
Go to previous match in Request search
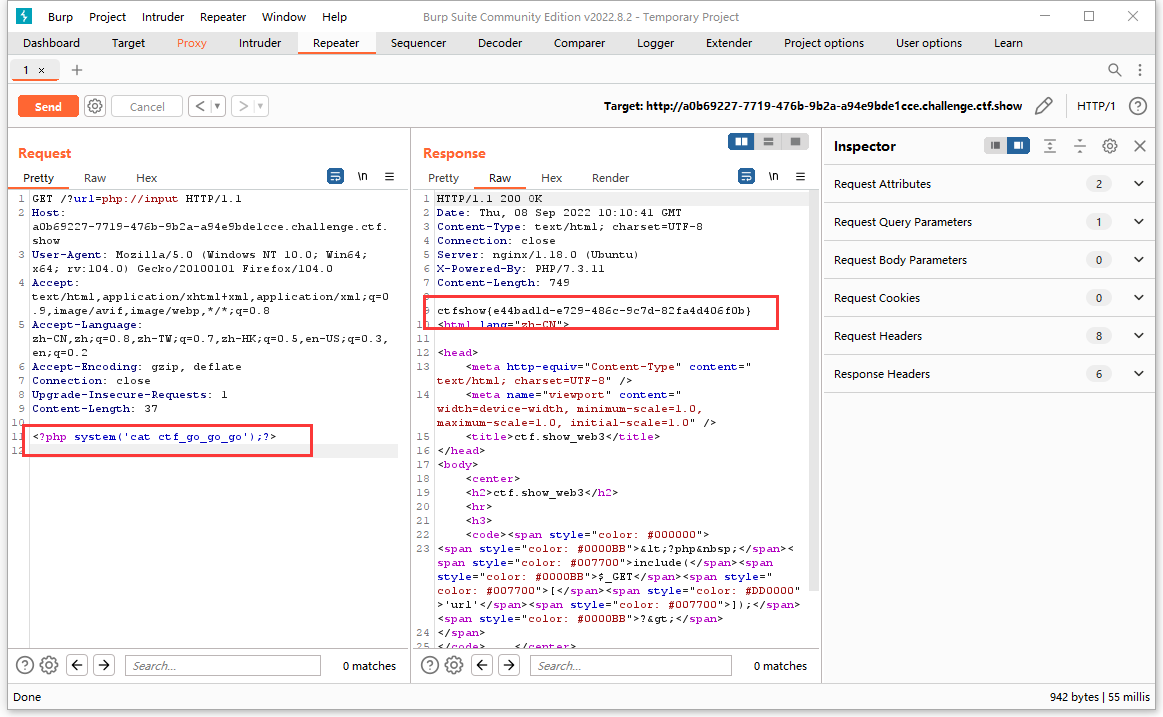77,665
